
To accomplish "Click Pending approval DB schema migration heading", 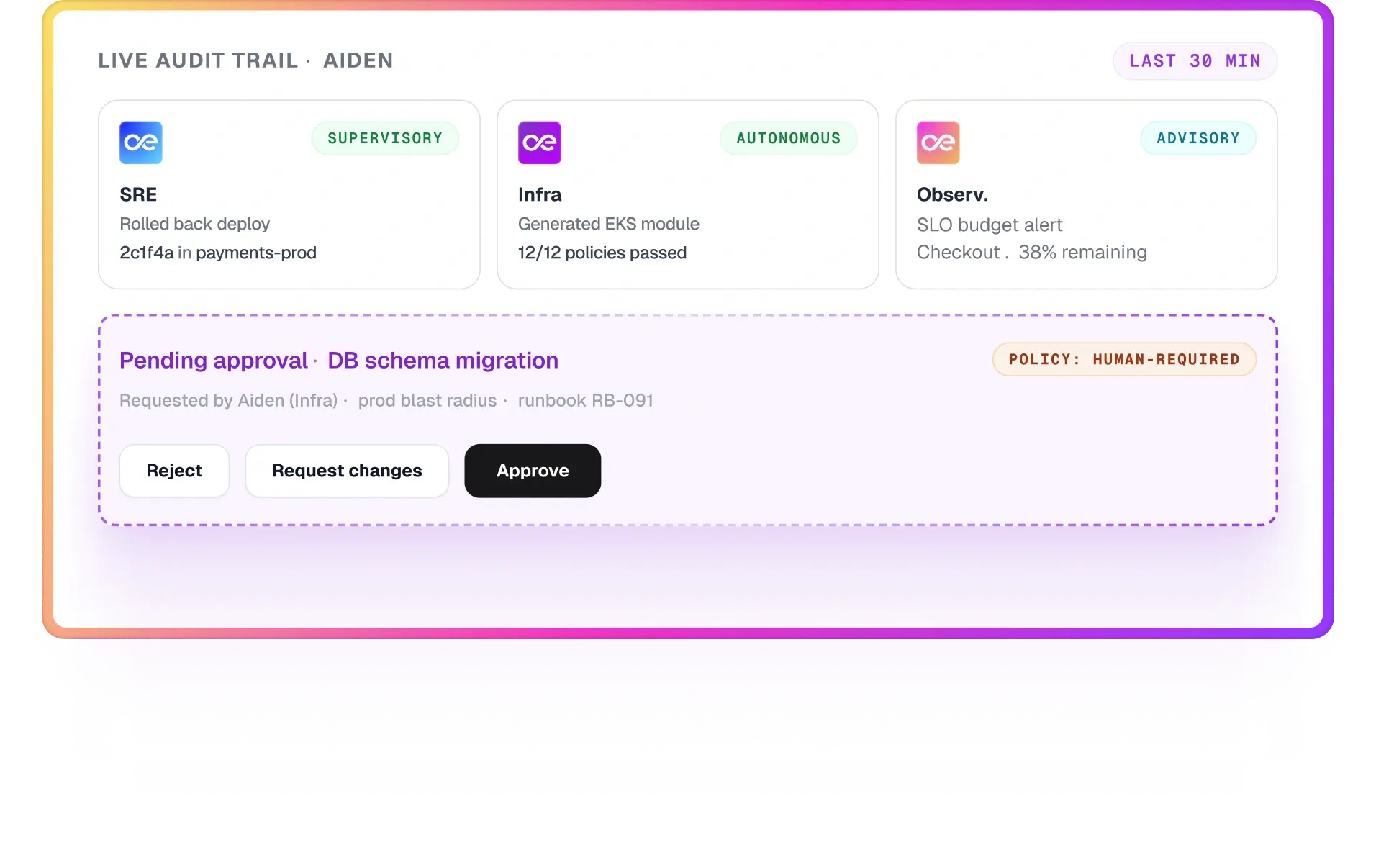I will click(x=339, y=360).
